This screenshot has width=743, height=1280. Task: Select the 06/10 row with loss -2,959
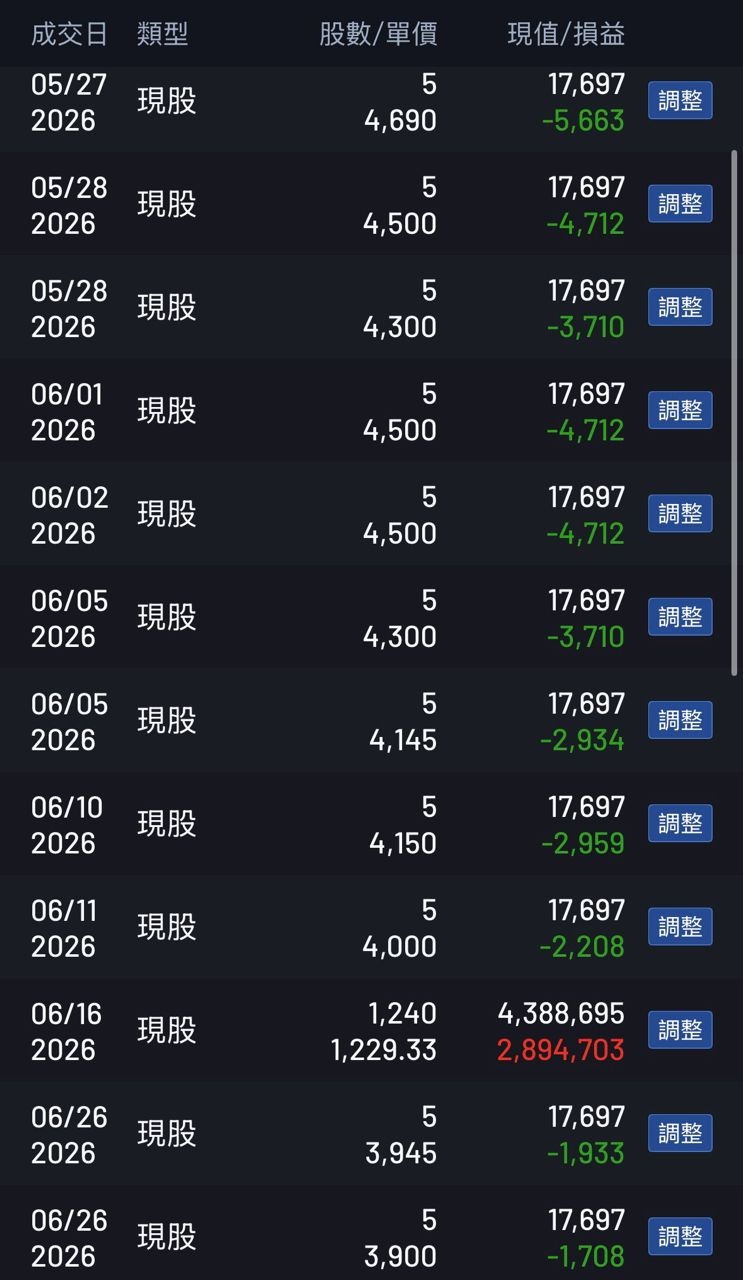click(371, 824)
